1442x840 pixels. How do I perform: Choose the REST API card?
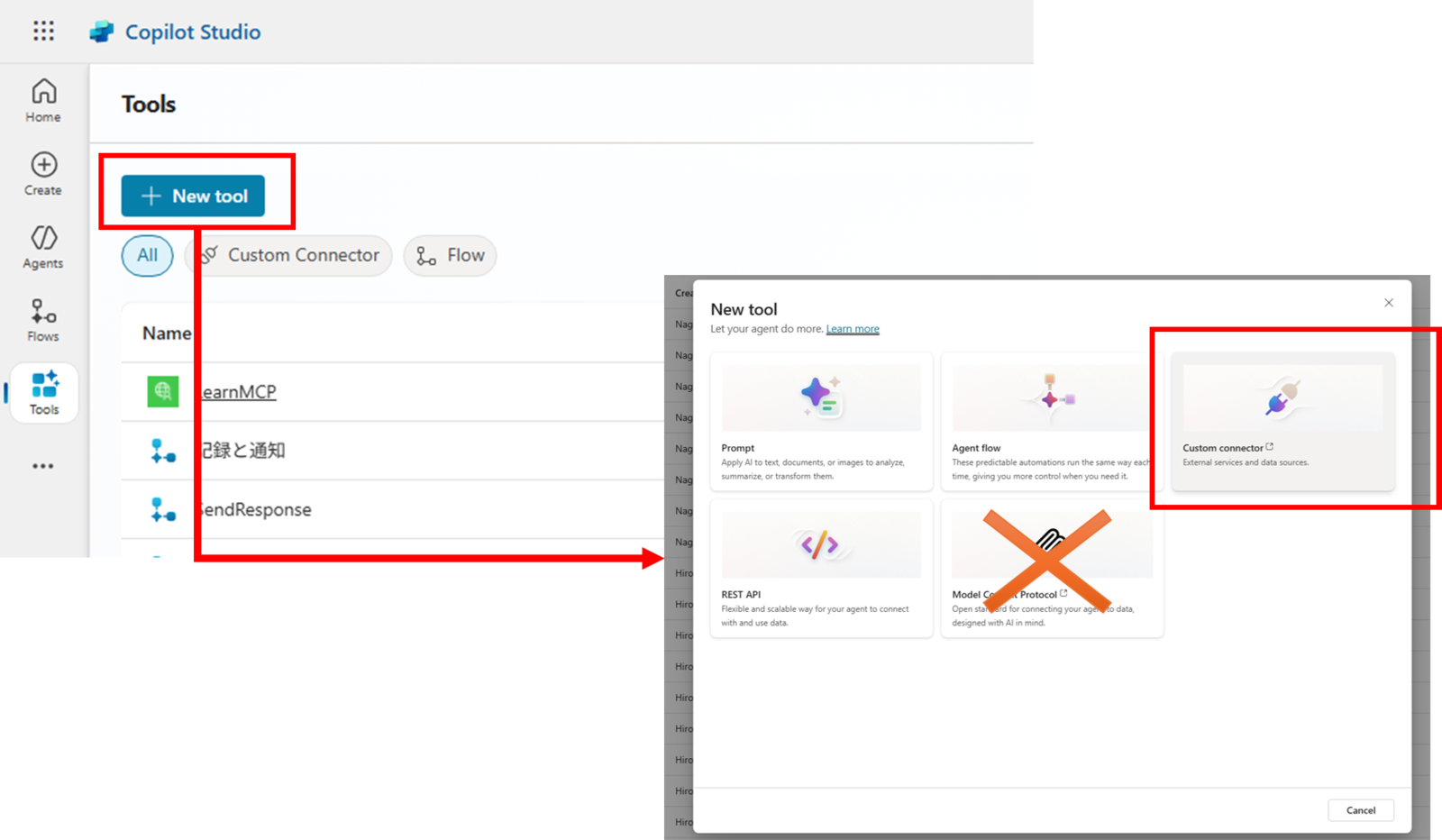(821, 569)
